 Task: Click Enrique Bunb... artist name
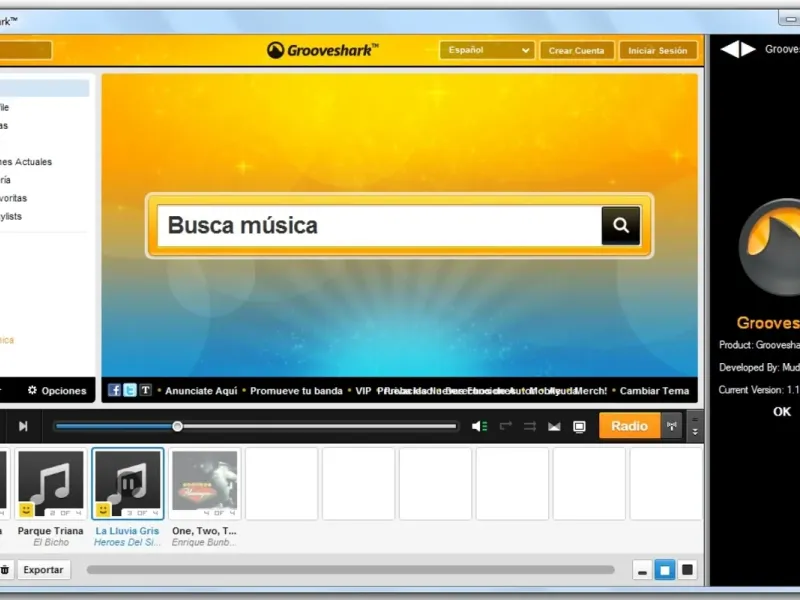point(204,542)
